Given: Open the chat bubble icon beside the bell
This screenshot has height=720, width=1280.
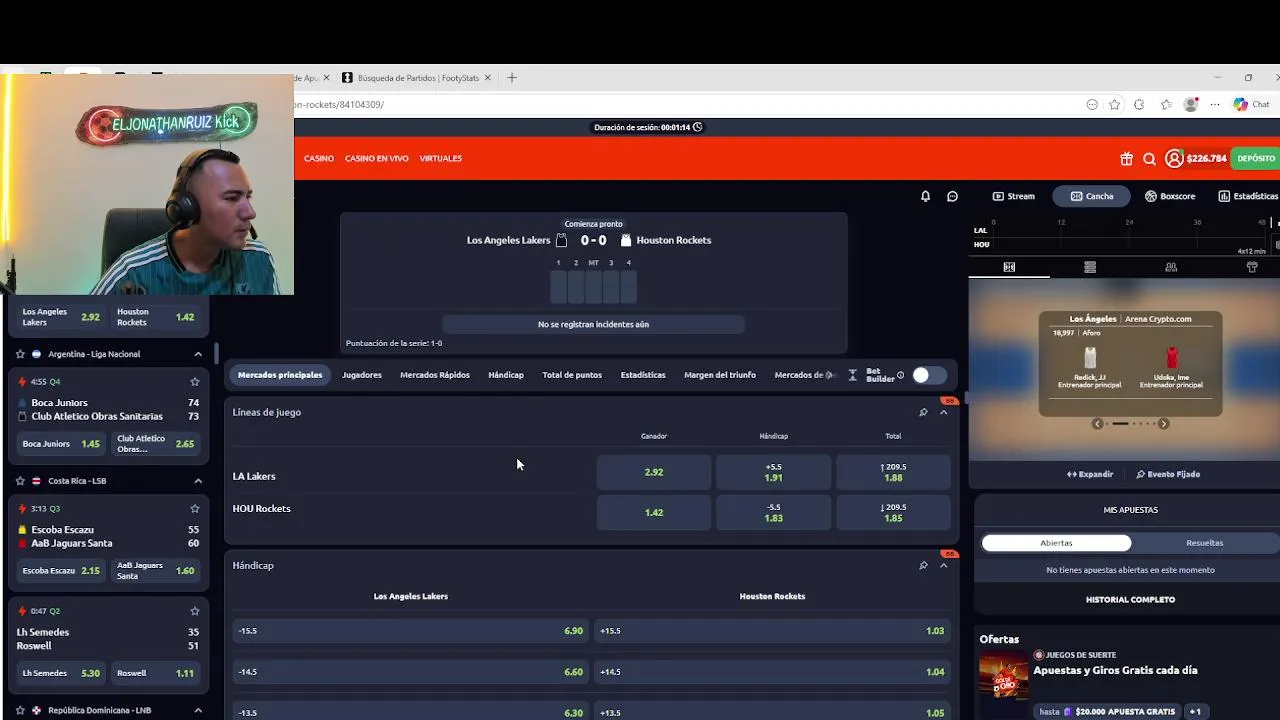Looking at the screenshot, I should pos(952,196).
